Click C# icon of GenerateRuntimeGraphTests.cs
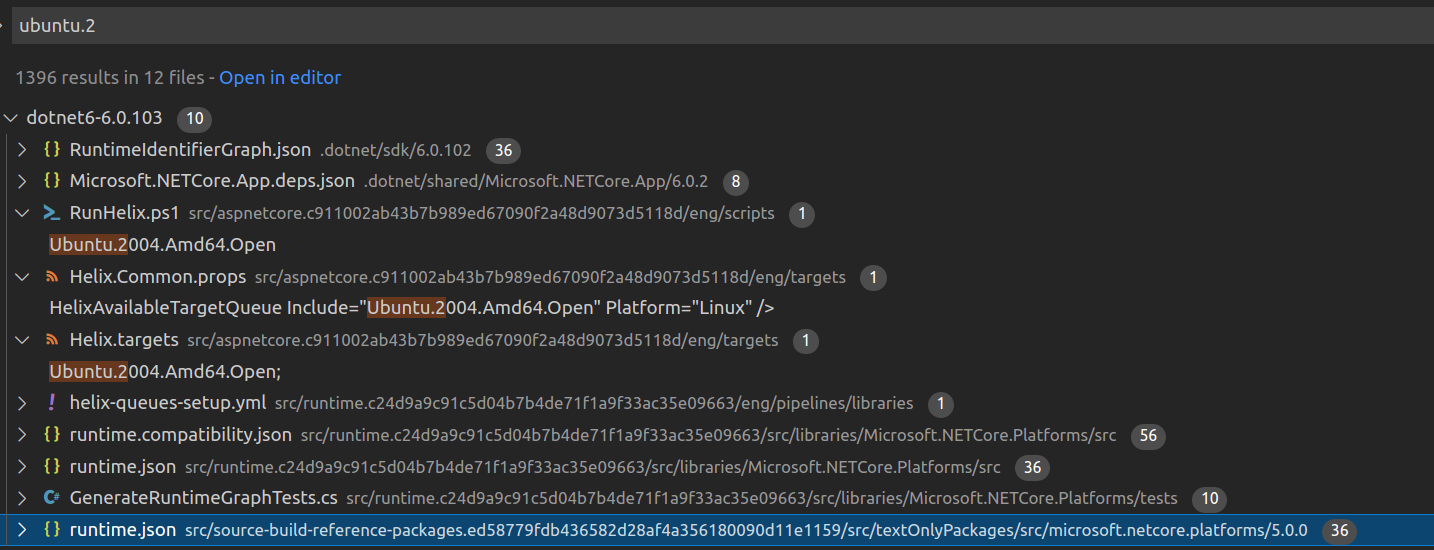1434x550 pixels. 51,498
